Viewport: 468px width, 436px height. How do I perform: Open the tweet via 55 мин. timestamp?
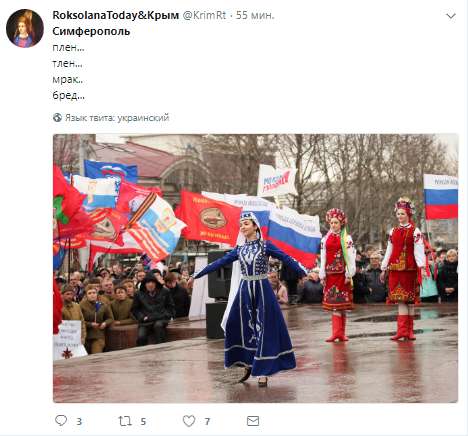click(255, 15)
